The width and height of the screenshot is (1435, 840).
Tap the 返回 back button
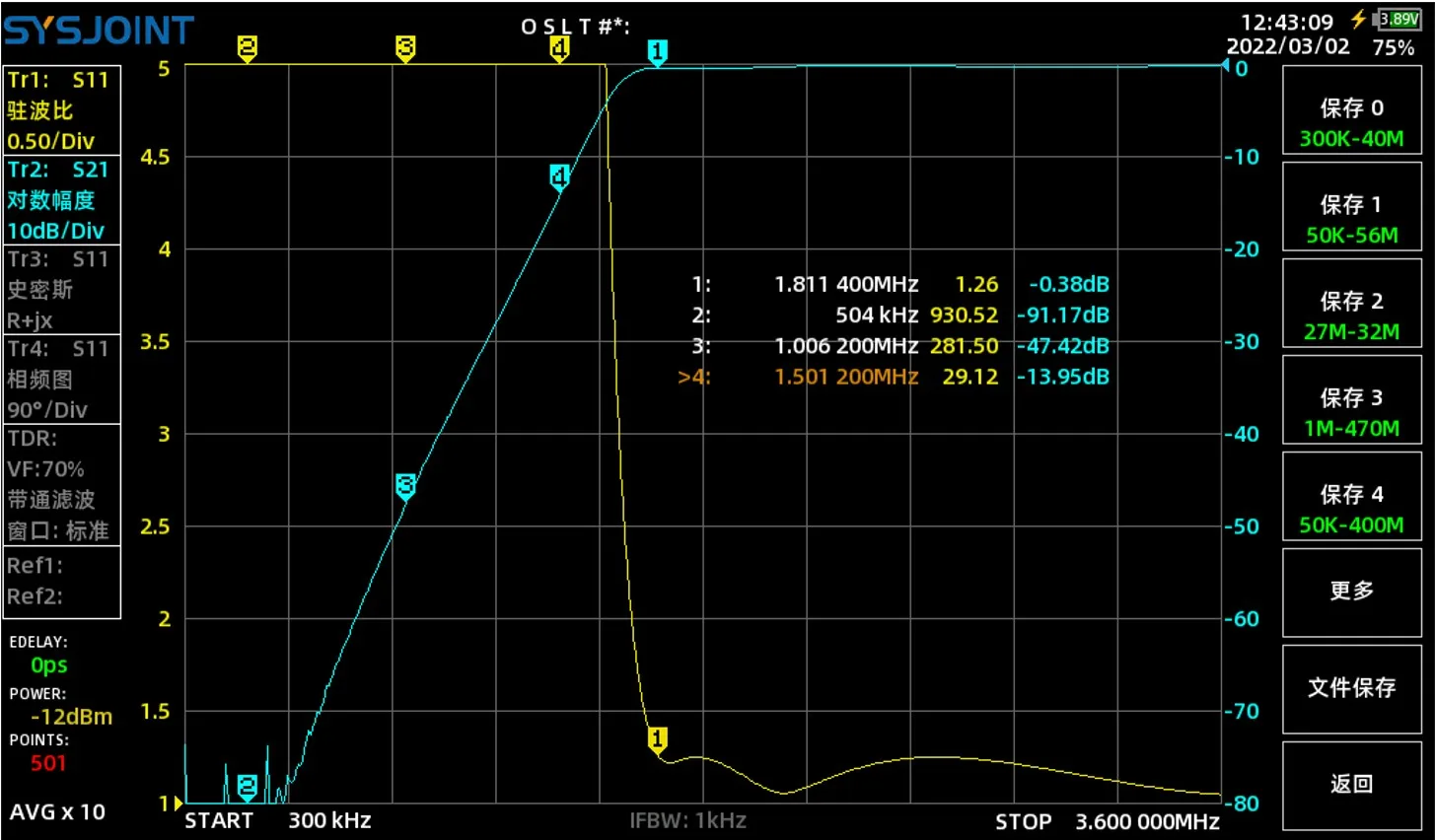(x=1351, y=785)
